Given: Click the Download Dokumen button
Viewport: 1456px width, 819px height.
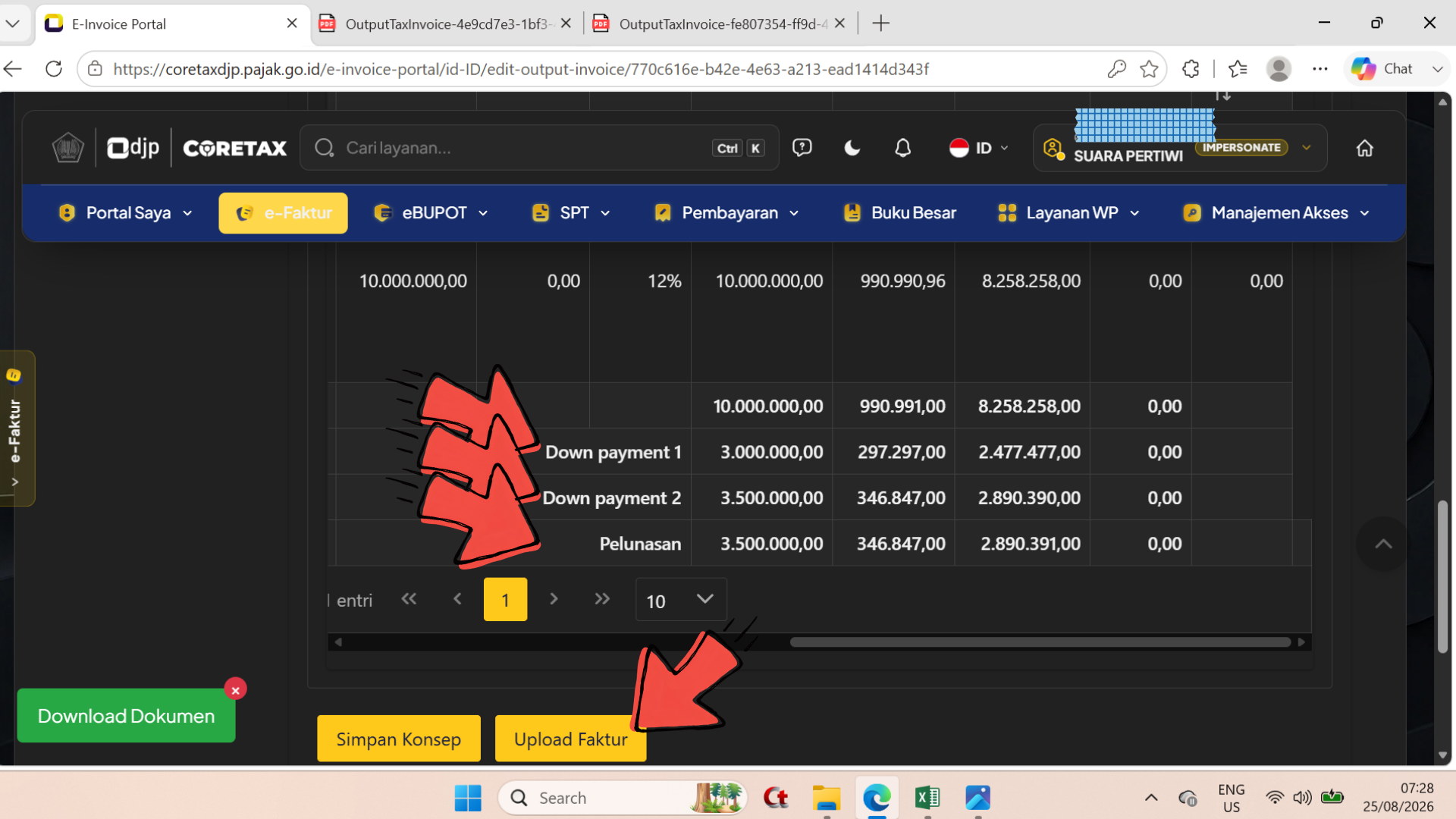Looking at the screenshot, I should 126,716.
